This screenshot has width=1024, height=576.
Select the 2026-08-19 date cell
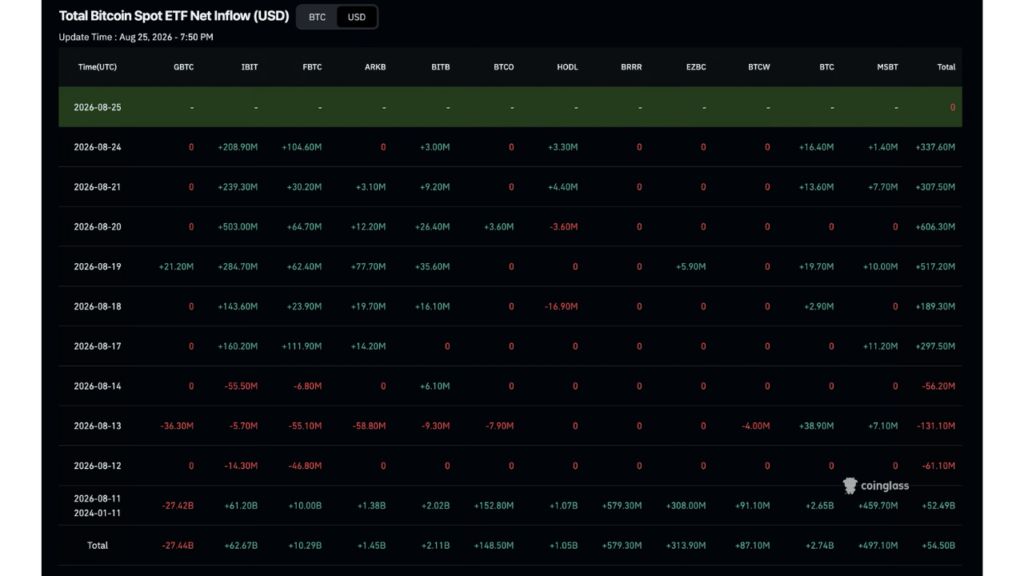point(97,266)
